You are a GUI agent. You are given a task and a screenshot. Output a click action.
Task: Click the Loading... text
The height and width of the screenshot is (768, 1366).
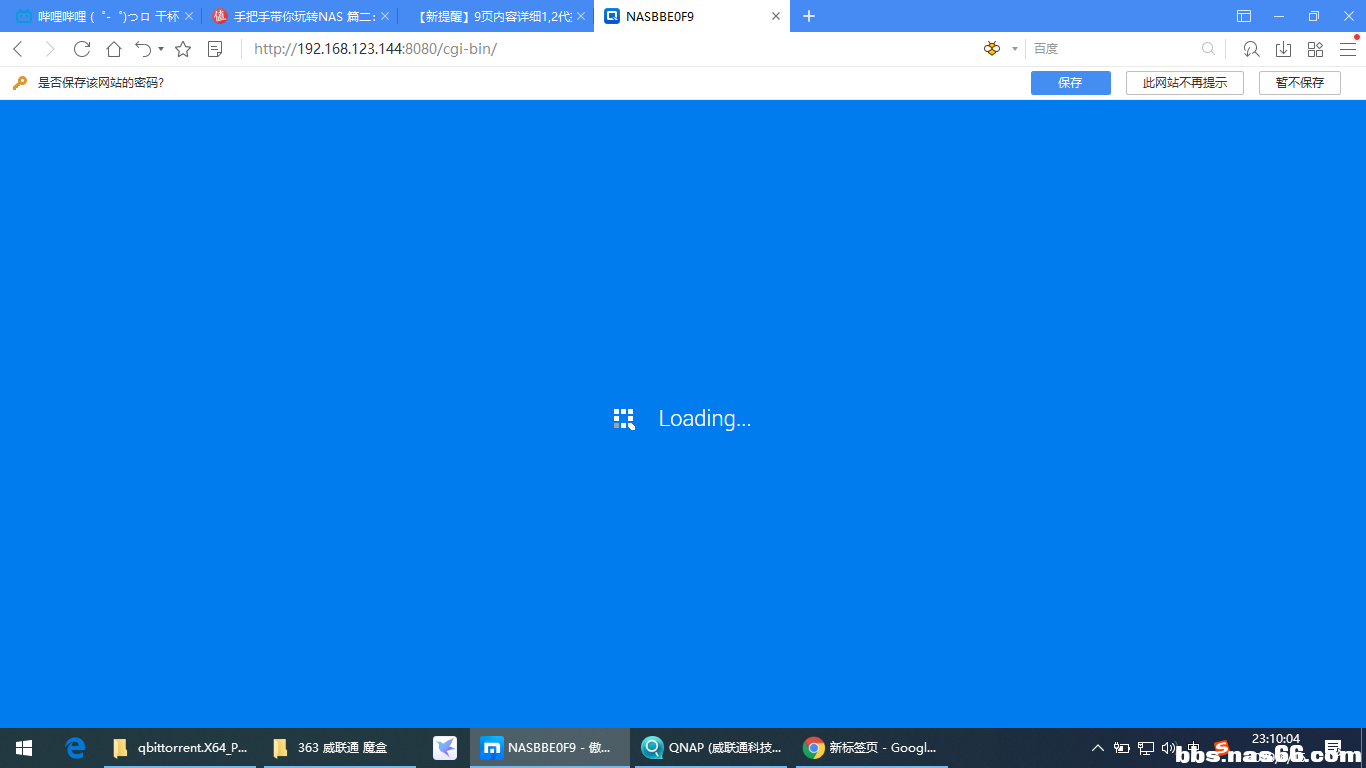[705, 419]
